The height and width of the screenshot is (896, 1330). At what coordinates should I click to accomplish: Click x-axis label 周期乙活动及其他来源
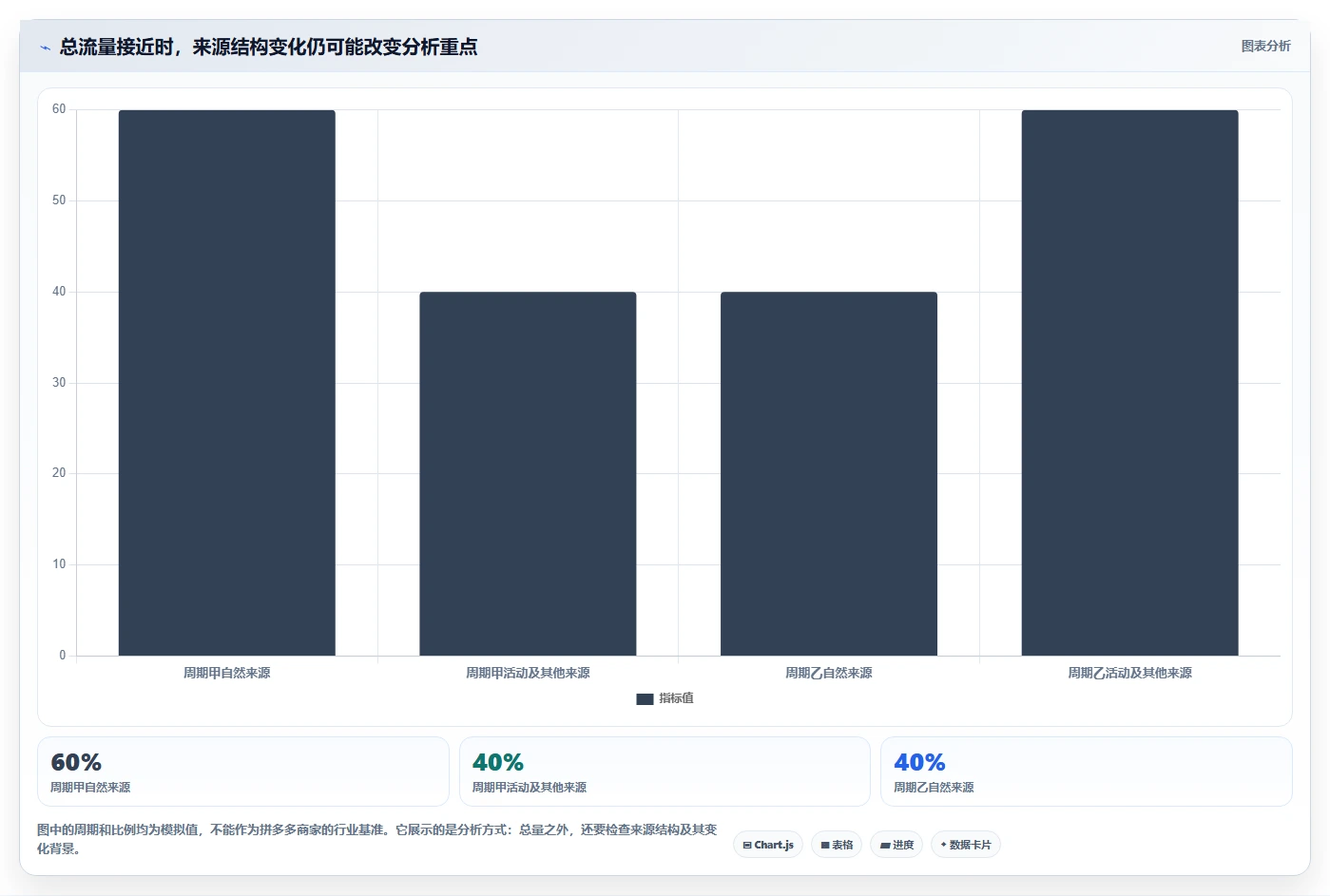1129,673
